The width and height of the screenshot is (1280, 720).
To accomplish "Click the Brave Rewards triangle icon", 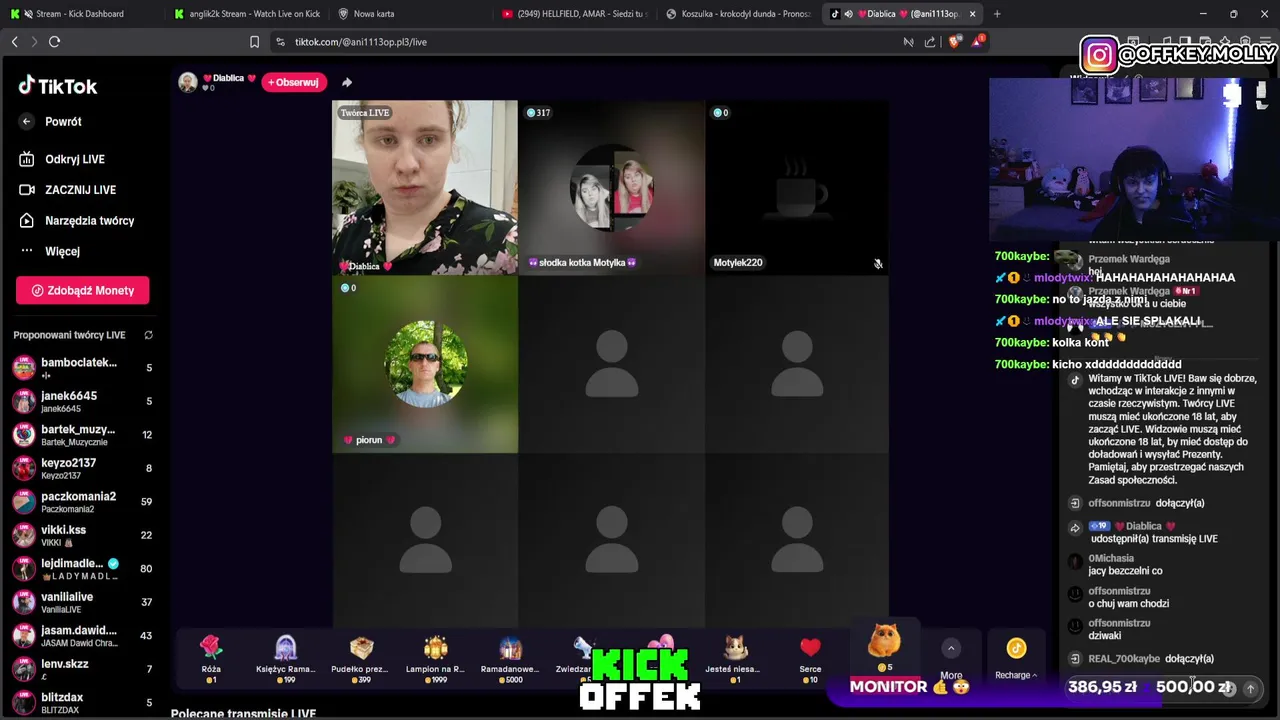I will pyautogui.click(x=977, y=42).
